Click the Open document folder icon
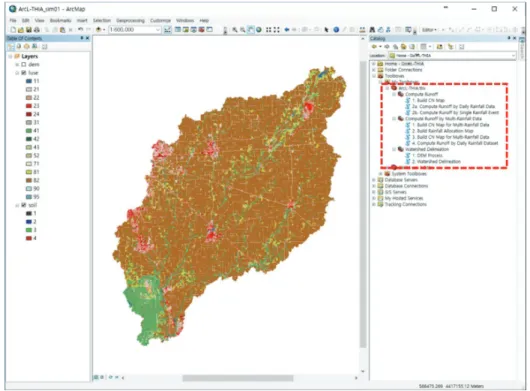Viewport: 530px width, 391px height. pos(21,30)
